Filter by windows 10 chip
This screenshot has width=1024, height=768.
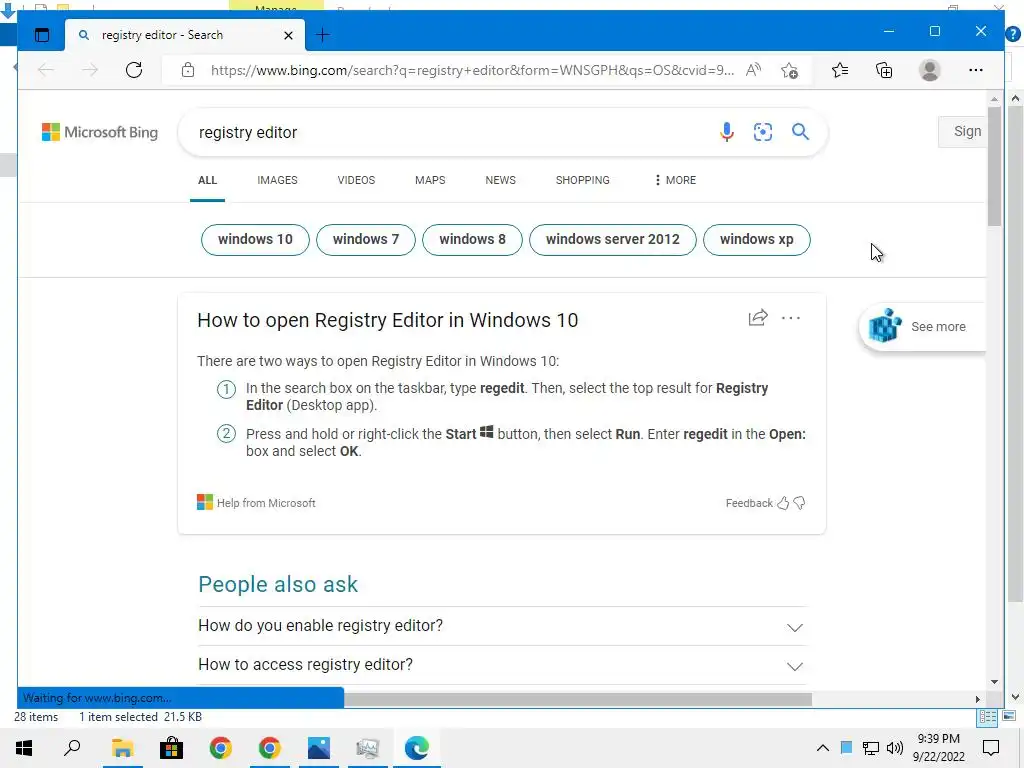click(x=255, y=240)
